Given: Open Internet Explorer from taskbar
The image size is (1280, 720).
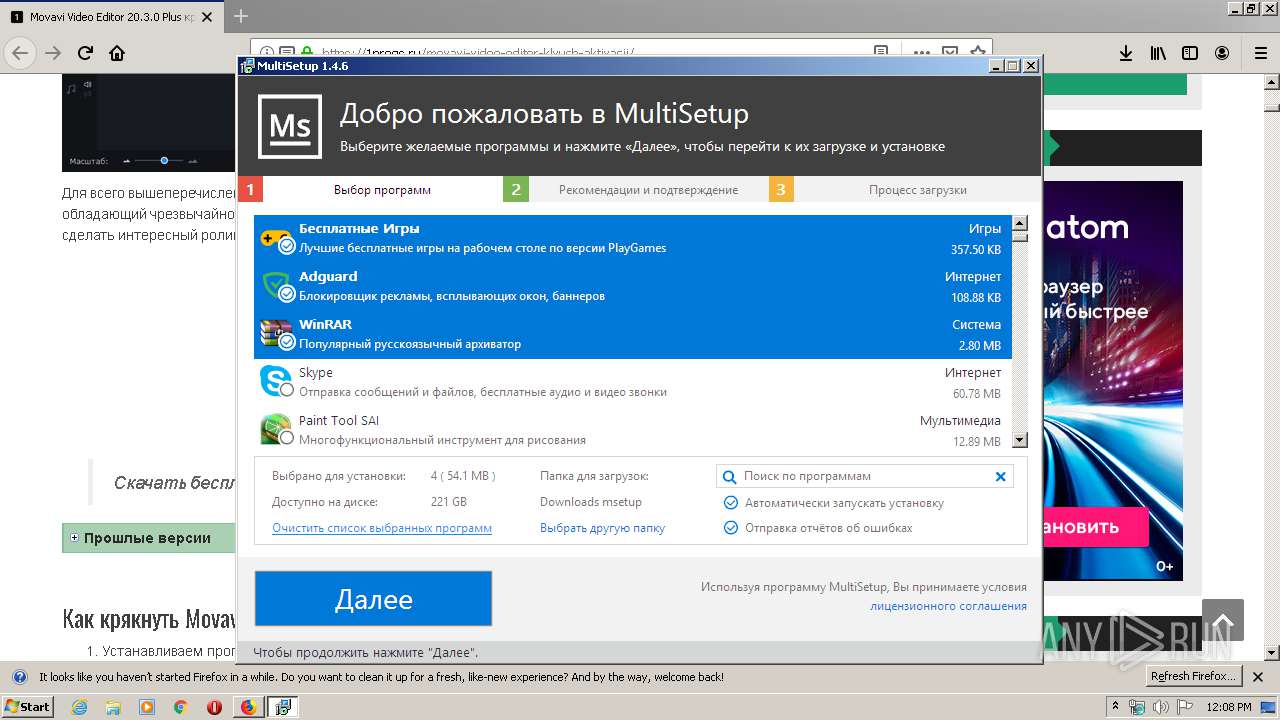Looking at the screenshot, I should pyautogui.click(x=80, y=707).
